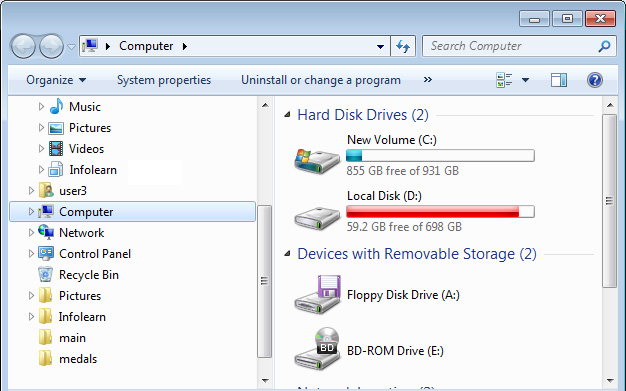
Task: Select the Computer tree item
Action: (x=132, y=212)
